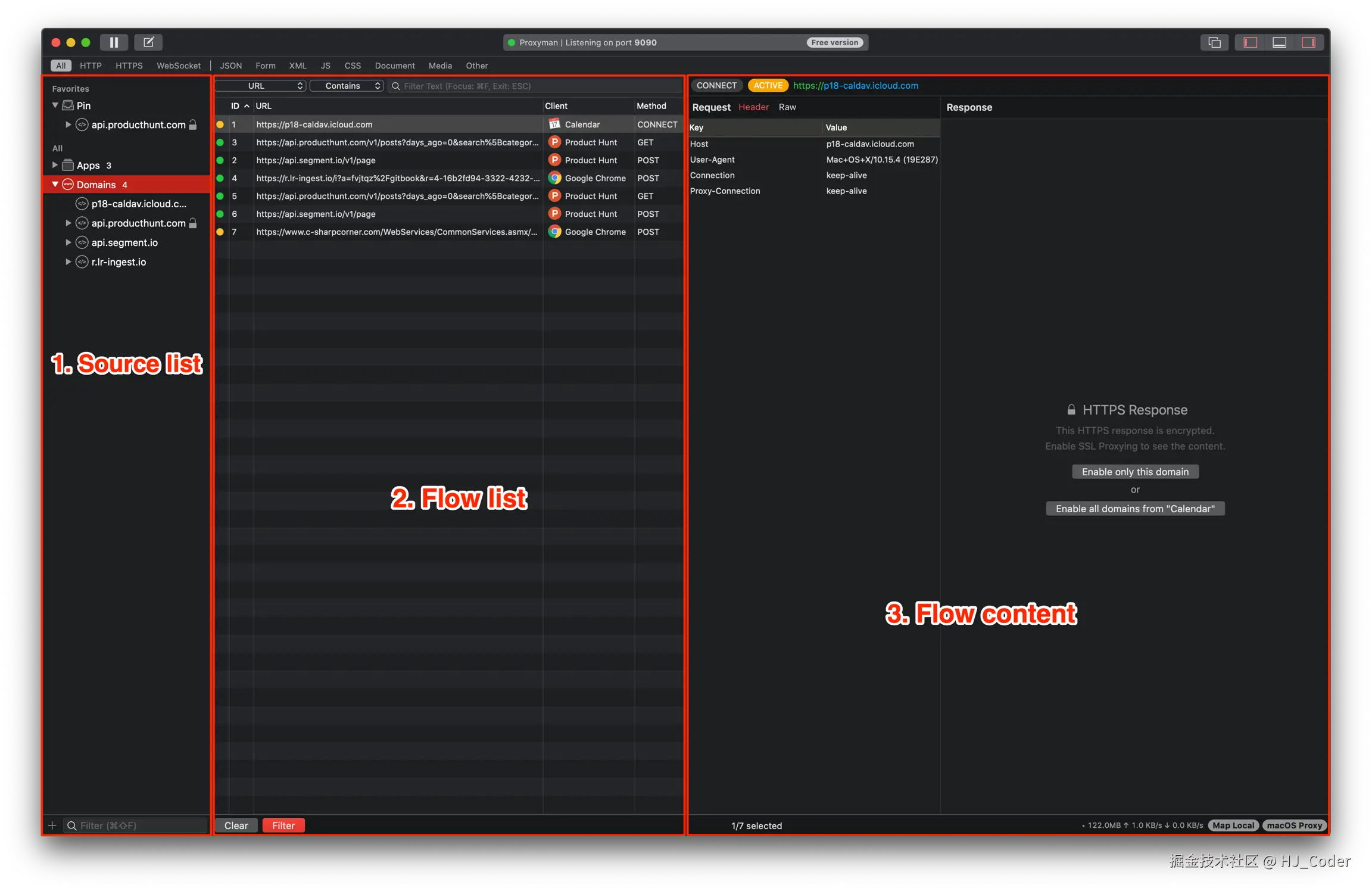Toggle the left sidebar panel icon
Viewport: 1372px width, 891px height.
click(x=1250, y=42)
